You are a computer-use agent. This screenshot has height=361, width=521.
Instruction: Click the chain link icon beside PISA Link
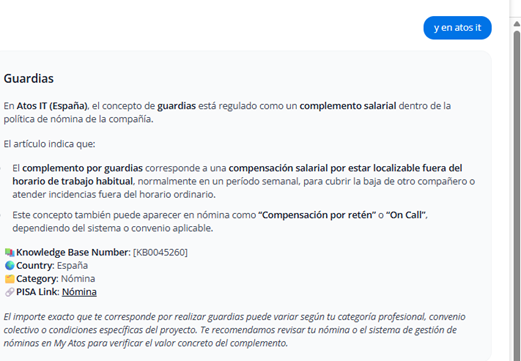9,292
